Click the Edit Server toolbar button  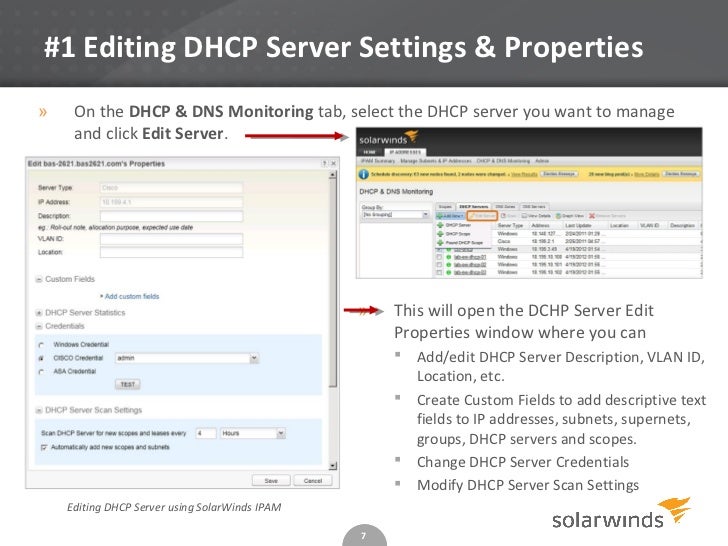482,216
